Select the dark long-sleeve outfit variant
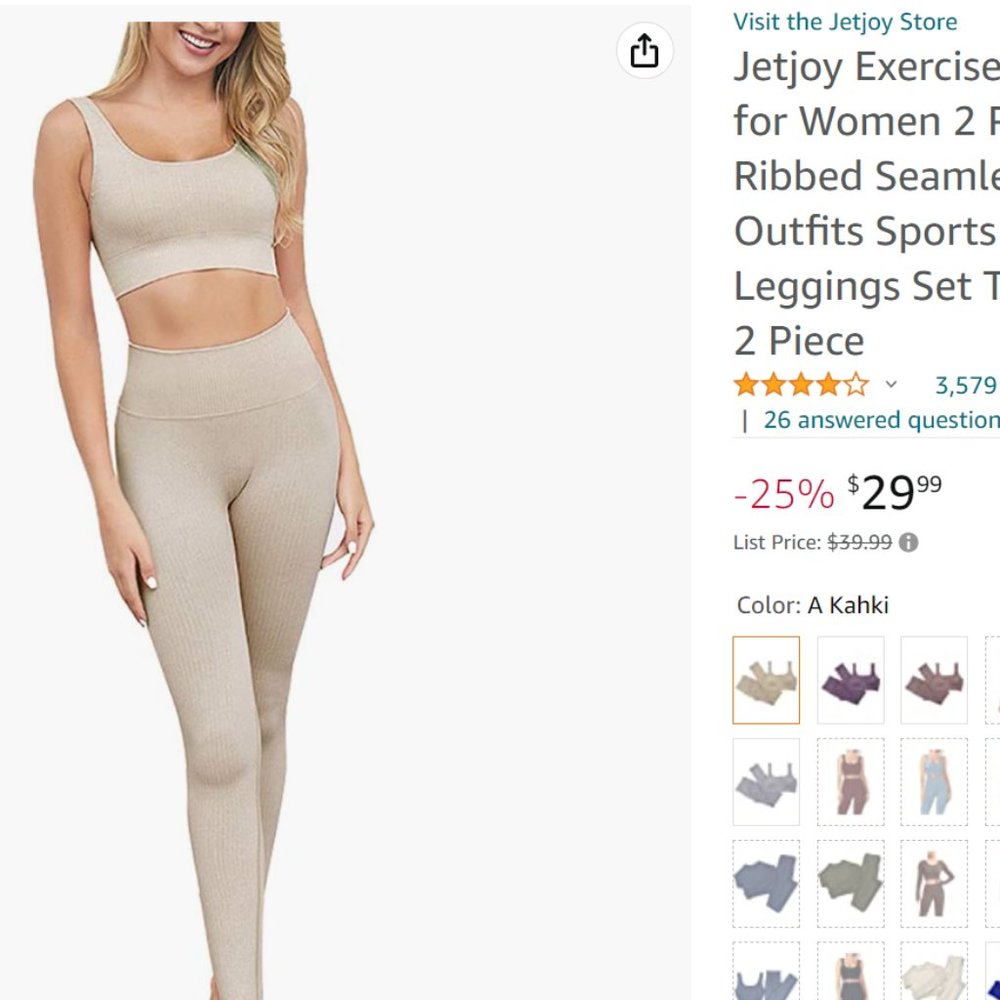The width and height of the screenshot is (1000, 1000). coord(934,883)
